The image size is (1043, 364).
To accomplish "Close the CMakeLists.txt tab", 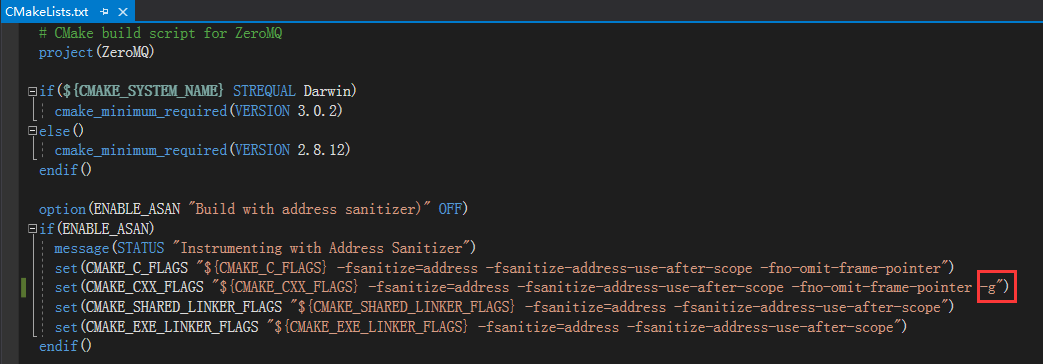I will [124, 11].
